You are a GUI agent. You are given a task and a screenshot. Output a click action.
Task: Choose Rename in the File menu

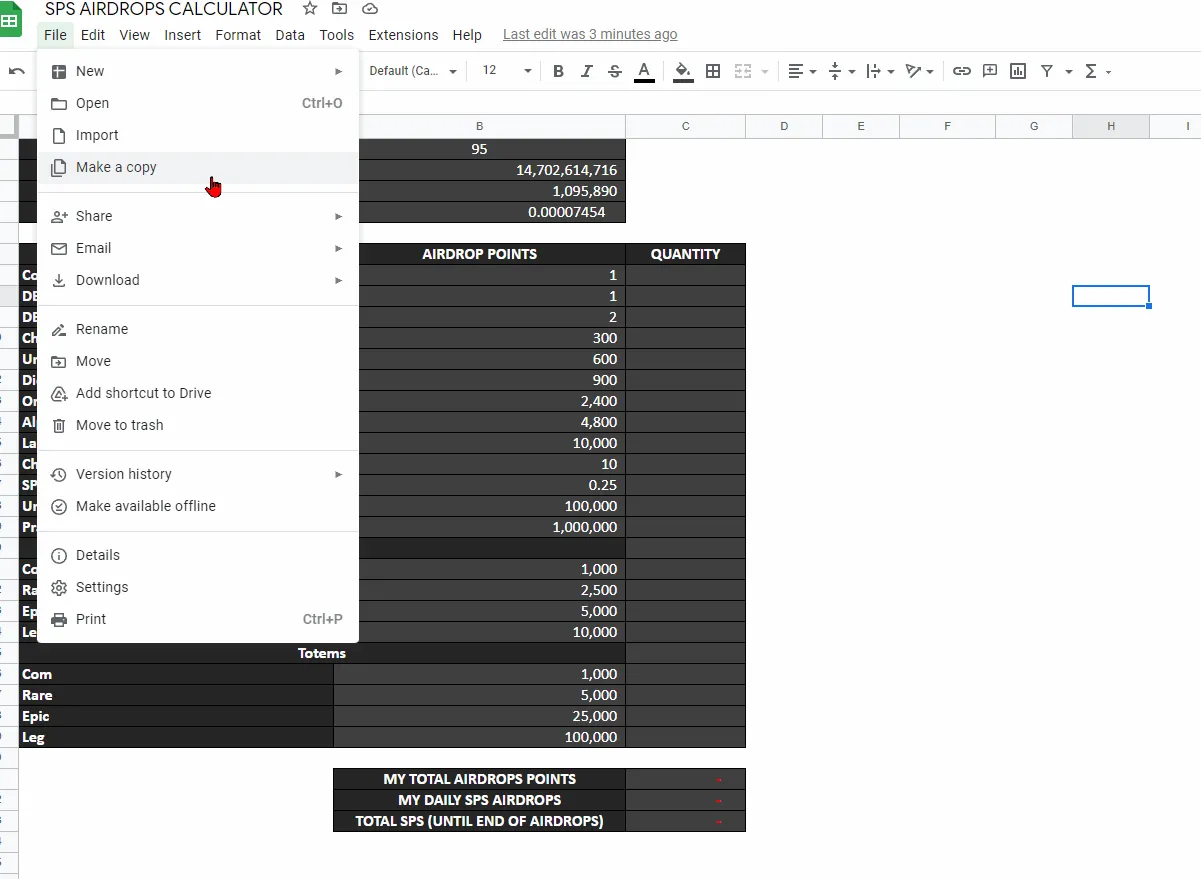(198, 329)
